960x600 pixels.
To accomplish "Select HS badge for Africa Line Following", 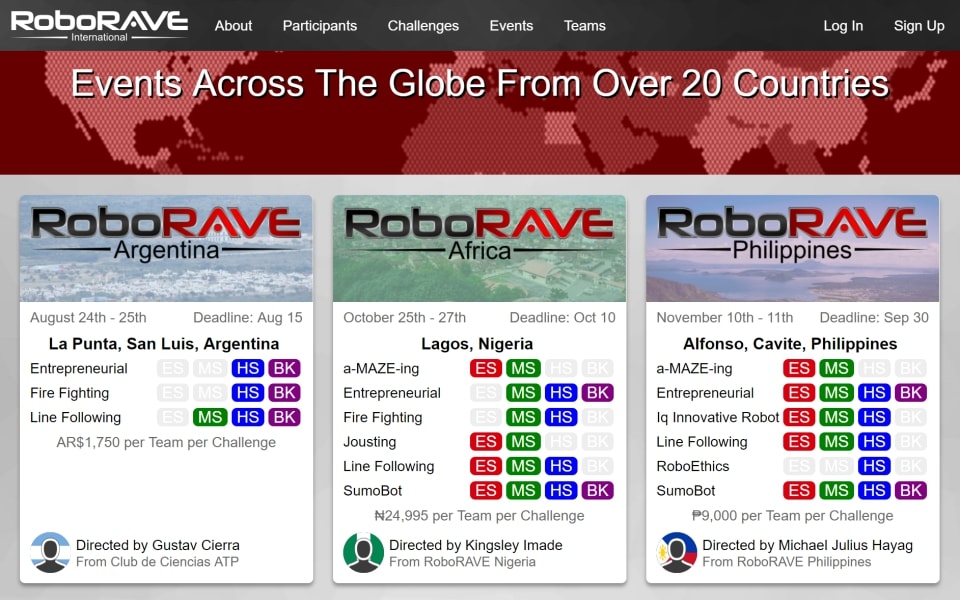I will 561,466.
